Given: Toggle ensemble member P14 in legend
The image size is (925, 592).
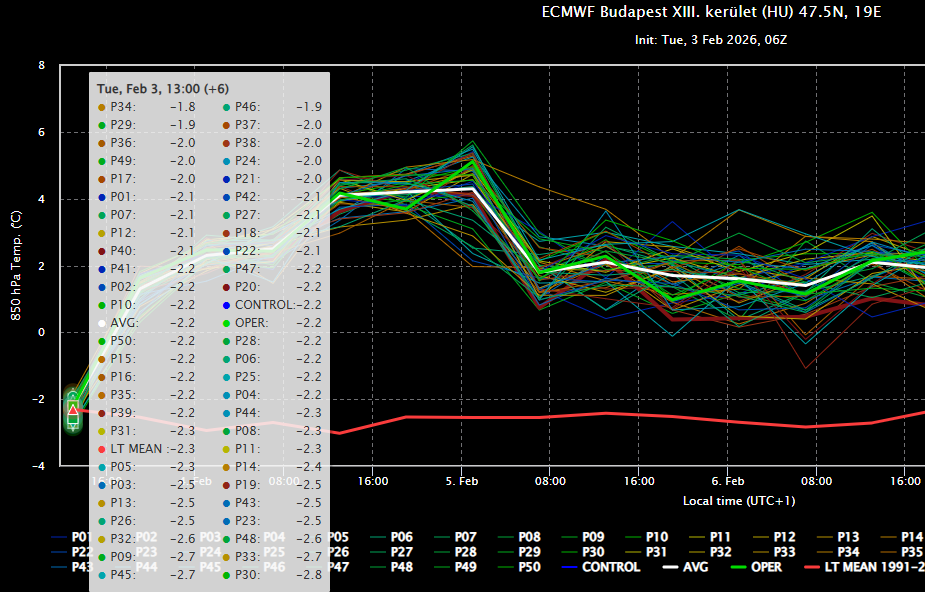Looking at the screenshot, I should (x=910, y=537).
